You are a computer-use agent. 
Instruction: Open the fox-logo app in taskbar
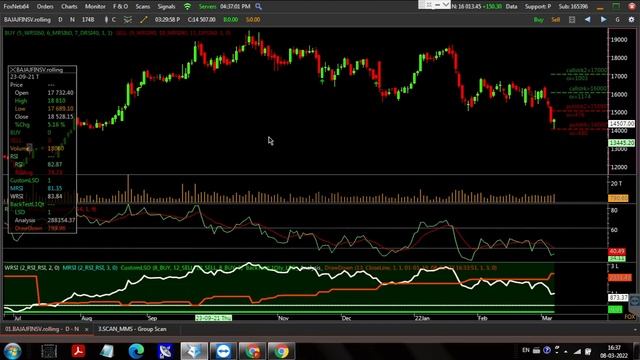194,351
